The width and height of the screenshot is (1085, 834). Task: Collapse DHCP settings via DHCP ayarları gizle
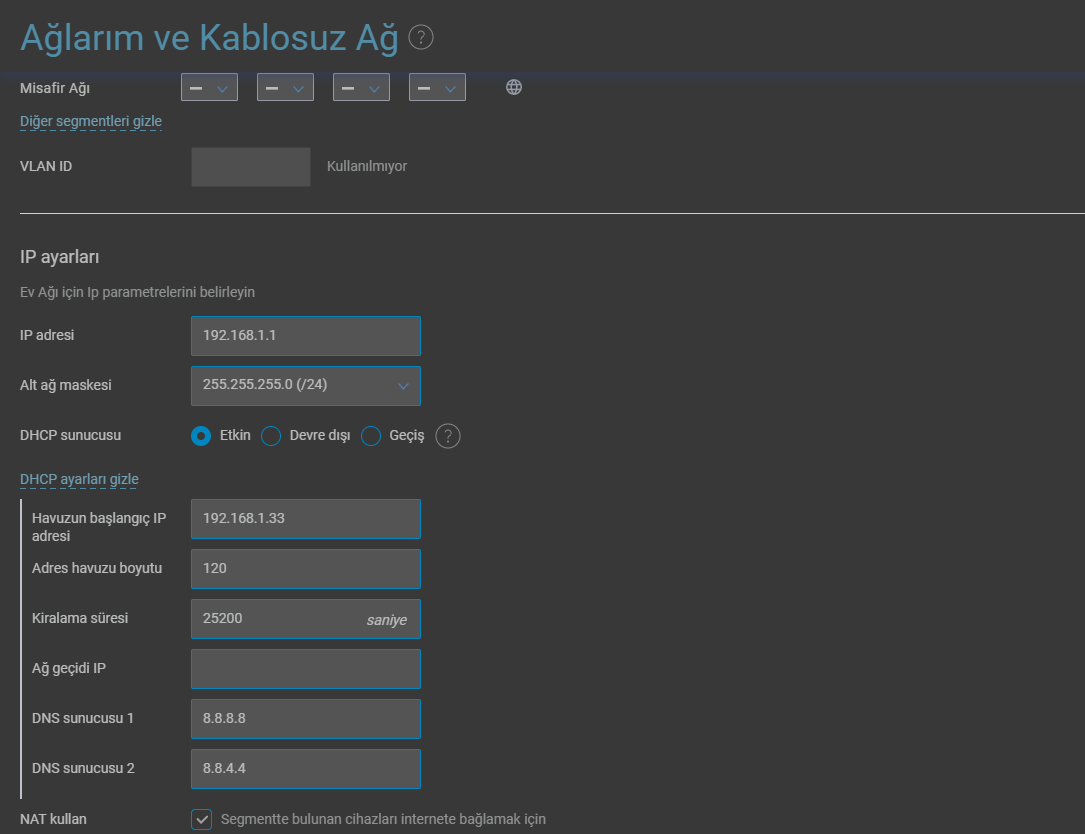pos(79,480)
